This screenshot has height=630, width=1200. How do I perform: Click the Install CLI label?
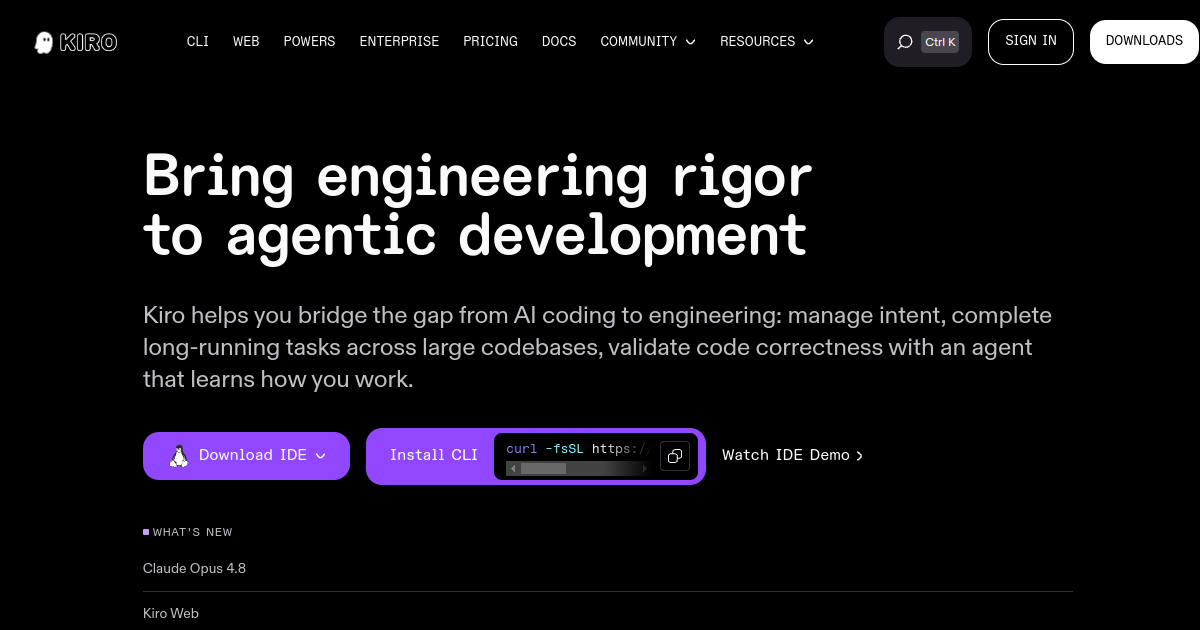coord(434,455)
